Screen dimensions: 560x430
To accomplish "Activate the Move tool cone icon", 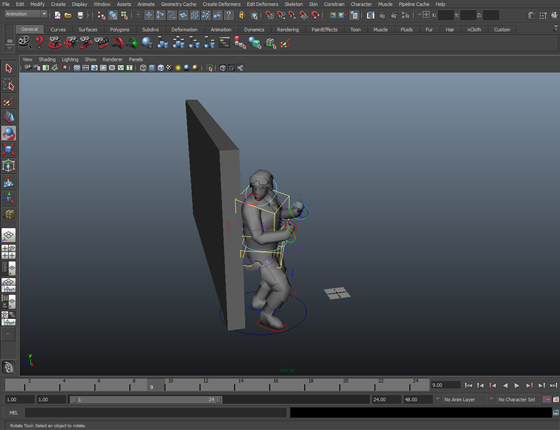I will pyautogui.click(x=9, y=117).
